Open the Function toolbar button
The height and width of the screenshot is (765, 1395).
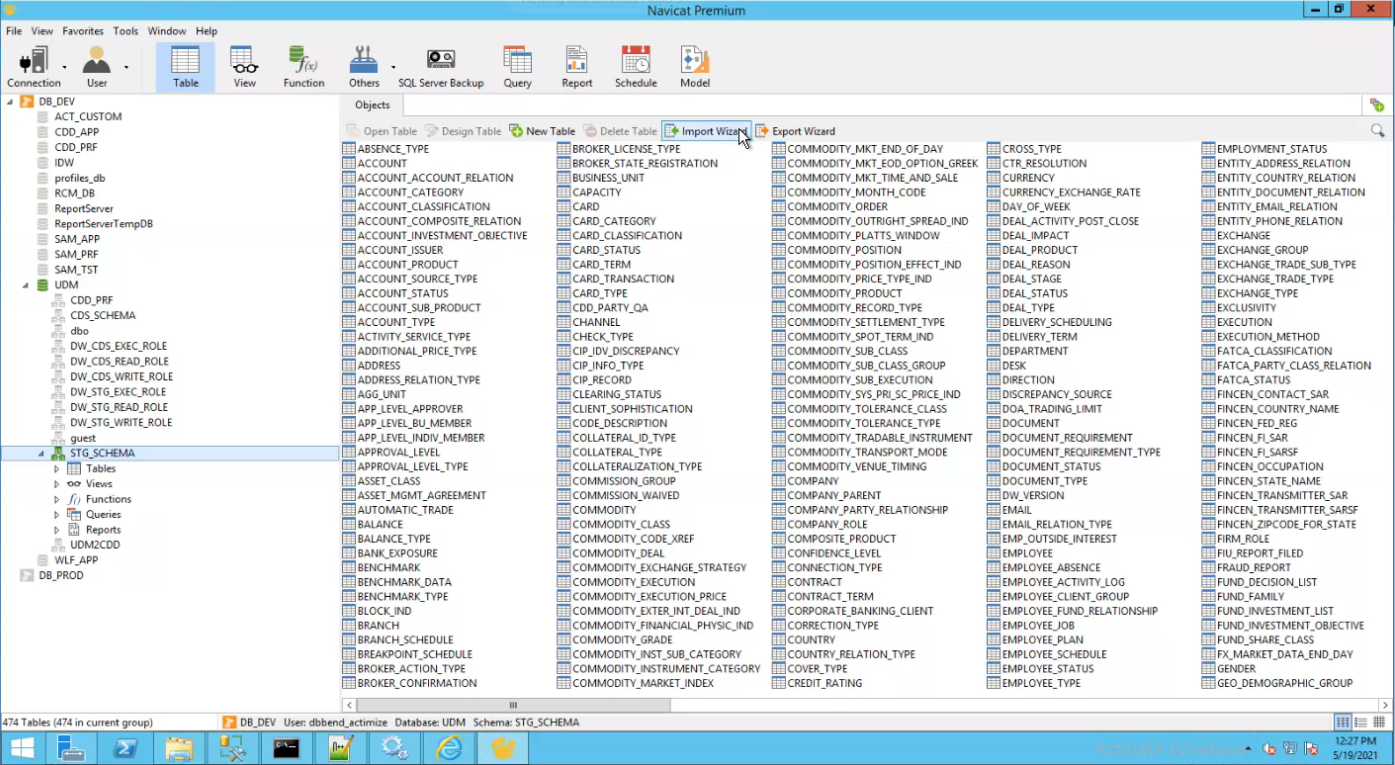coord(303,68)
